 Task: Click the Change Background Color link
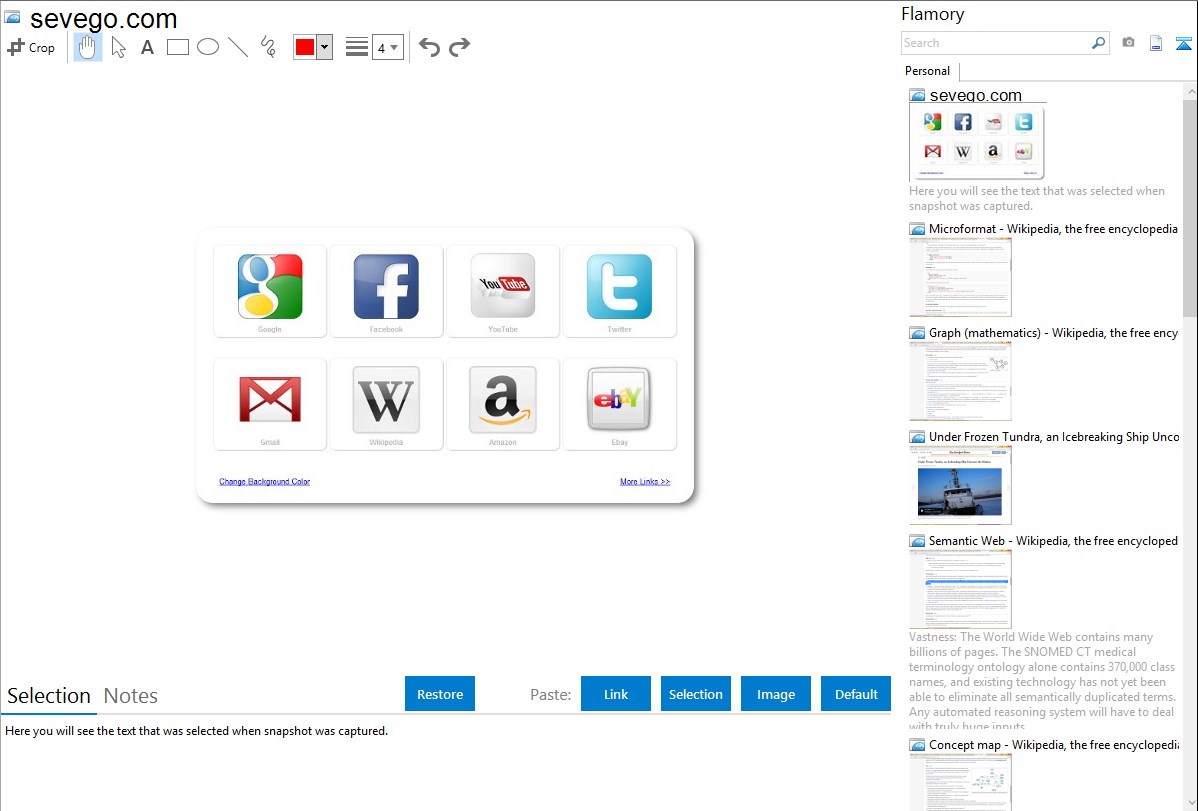pos(264,482)
